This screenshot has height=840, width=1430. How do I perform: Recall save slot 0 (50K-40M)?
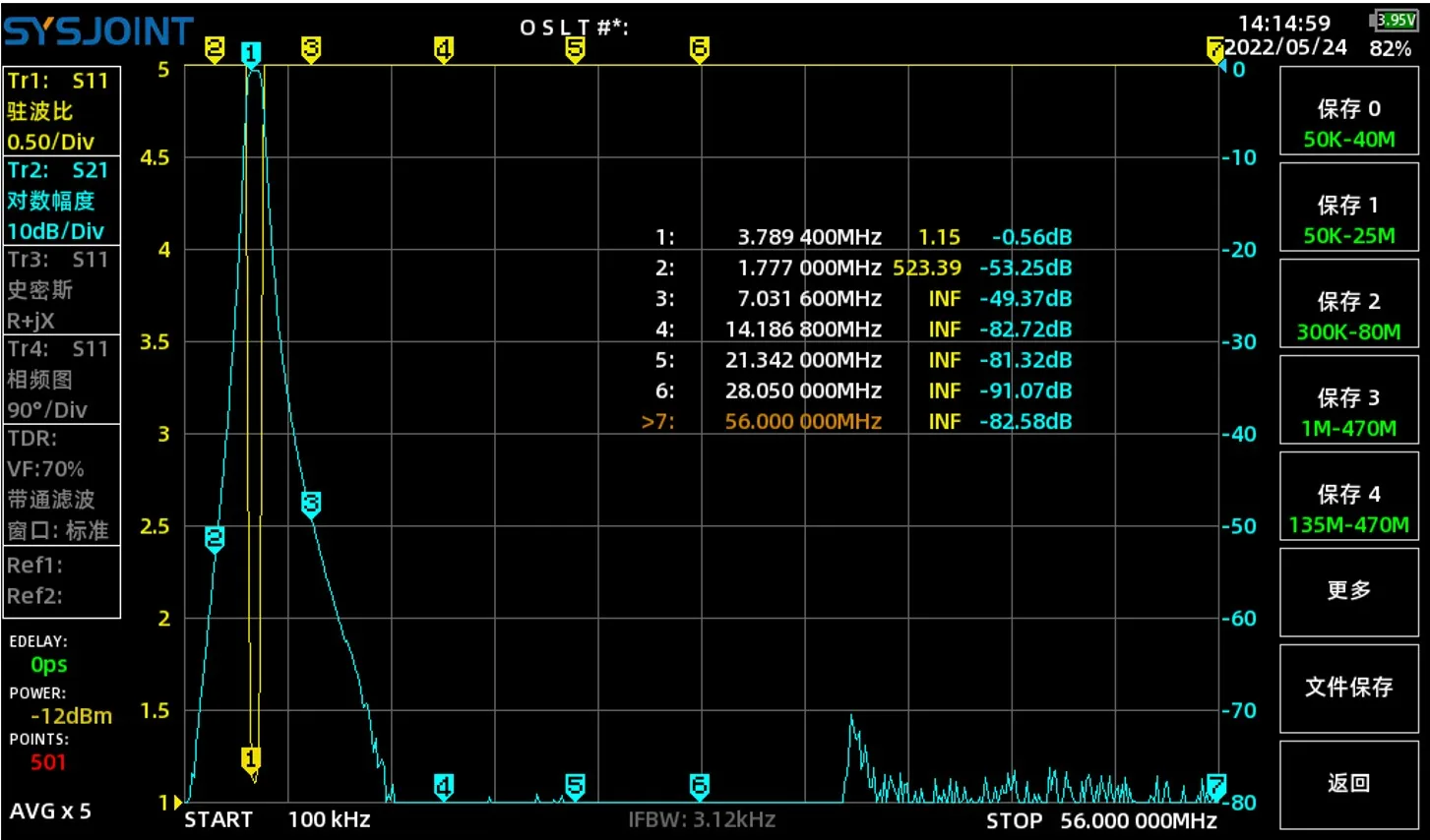point(1348,123)
